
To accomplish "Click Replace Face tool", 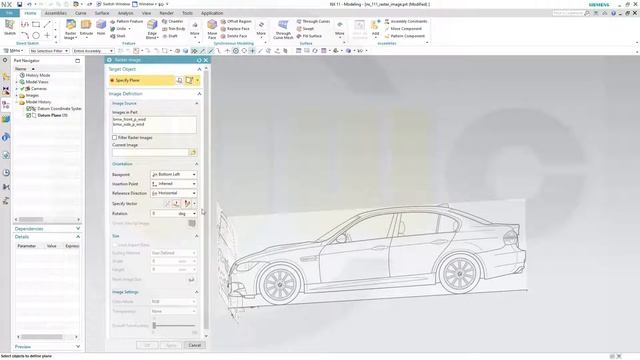I will pos(235,29).
